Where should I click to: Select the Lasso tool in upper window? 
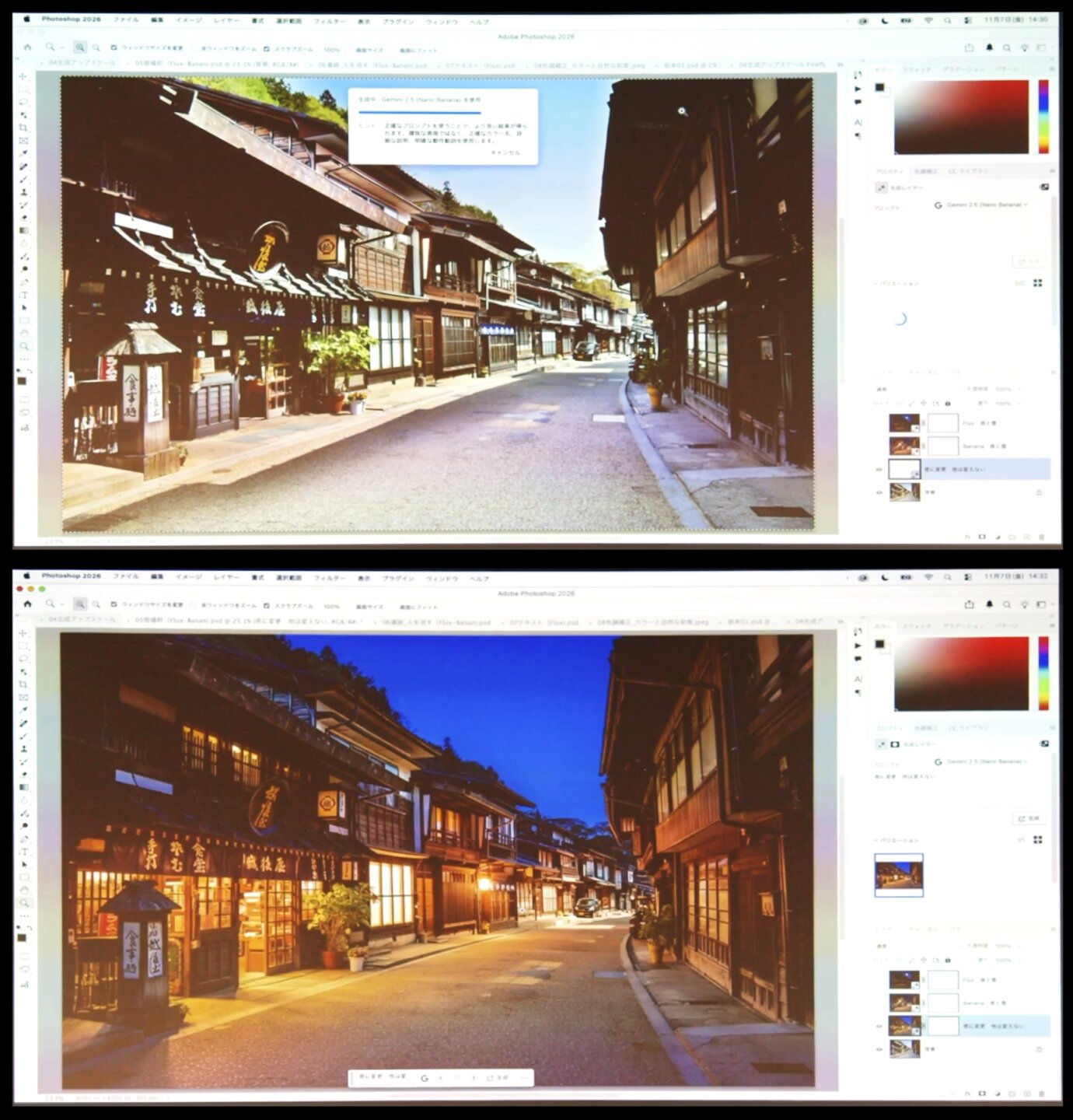pos(23,102)
